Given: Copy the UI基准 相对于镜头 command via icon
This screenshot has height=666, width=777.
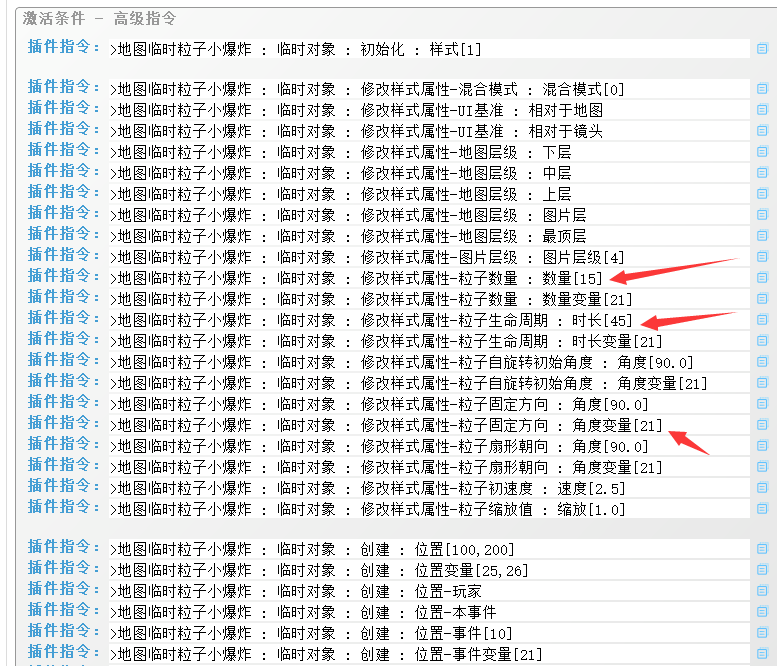Looking at the screenshot, I should (762, 131).
